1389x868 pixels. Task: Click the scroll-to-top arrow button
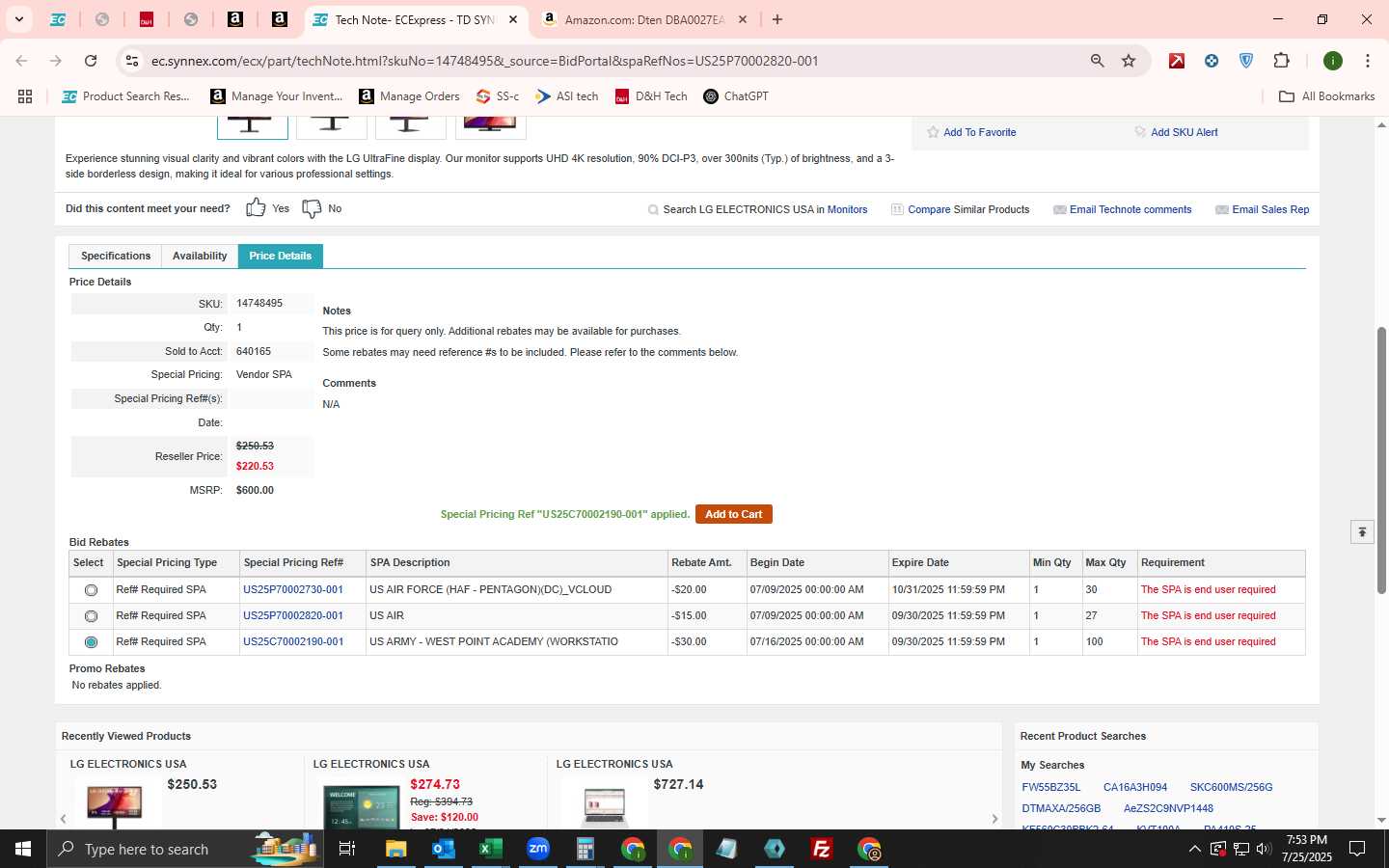[1362, 532]
